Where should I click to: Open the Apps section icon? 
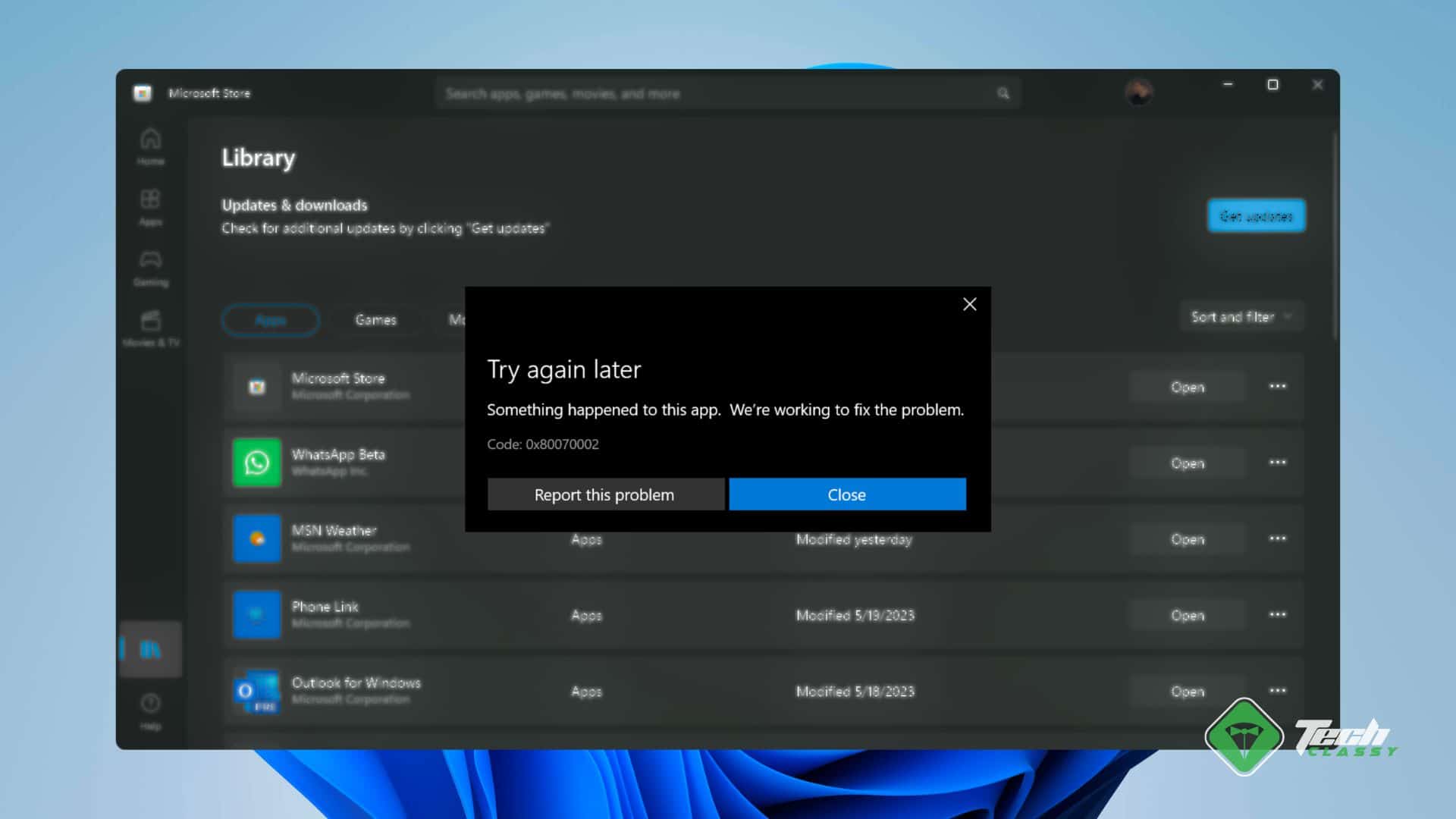click(x=150, y=206)
